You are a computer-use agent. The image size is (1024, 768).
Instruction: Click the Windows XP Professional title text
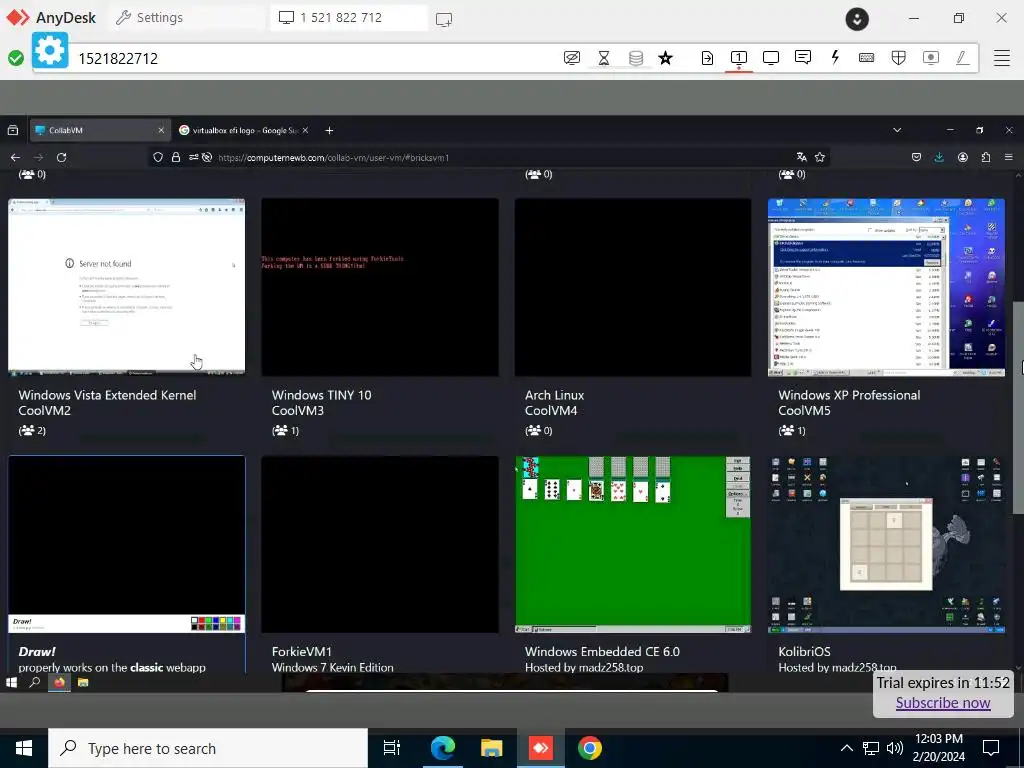click(x=849, y=395)
